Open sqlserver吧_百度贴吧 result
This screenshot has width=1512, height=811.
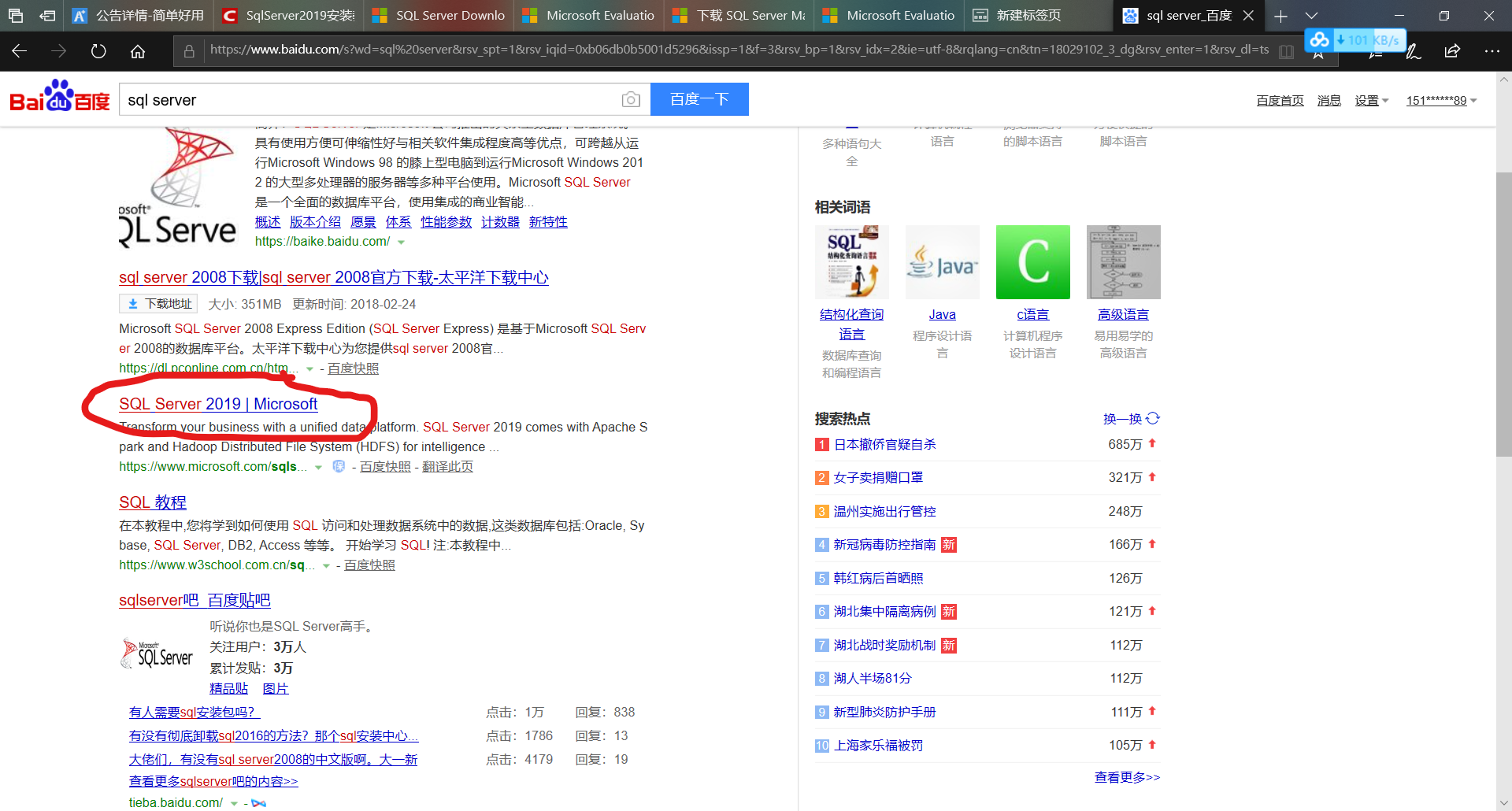(195, 600)
